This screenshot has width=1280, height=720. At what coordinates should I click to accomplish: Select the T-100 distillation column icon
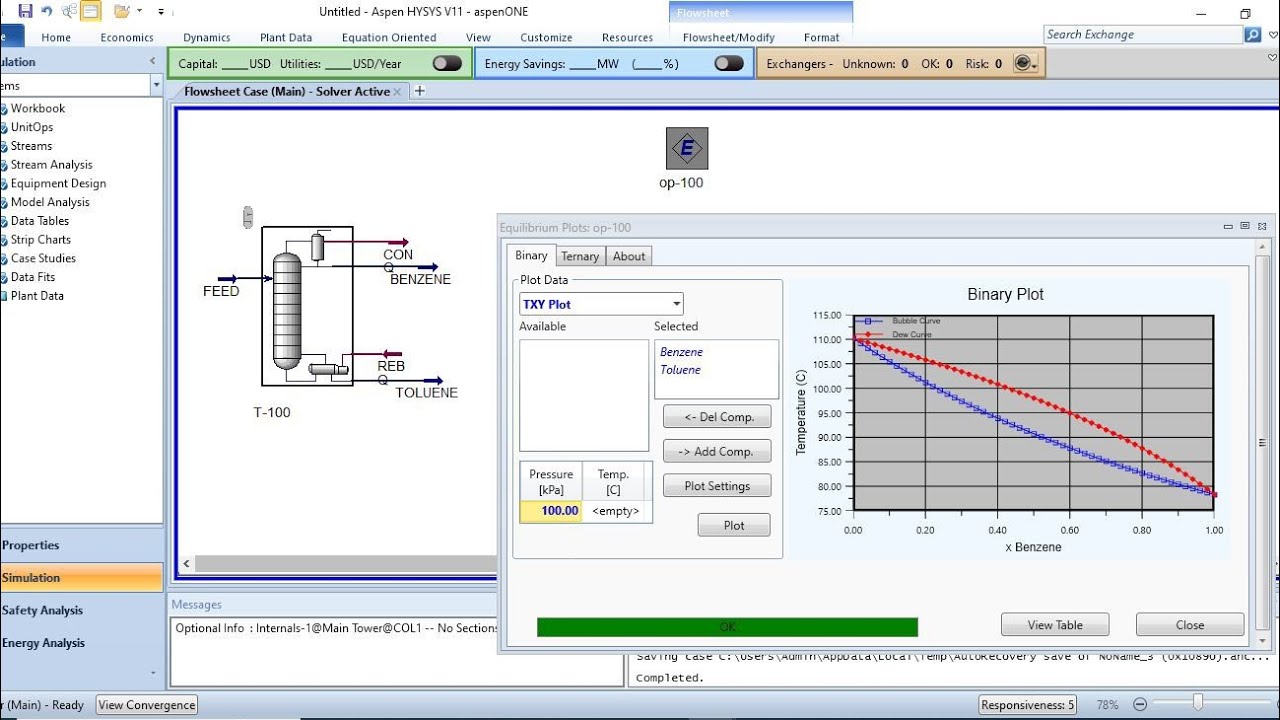(x=287, y=309)
